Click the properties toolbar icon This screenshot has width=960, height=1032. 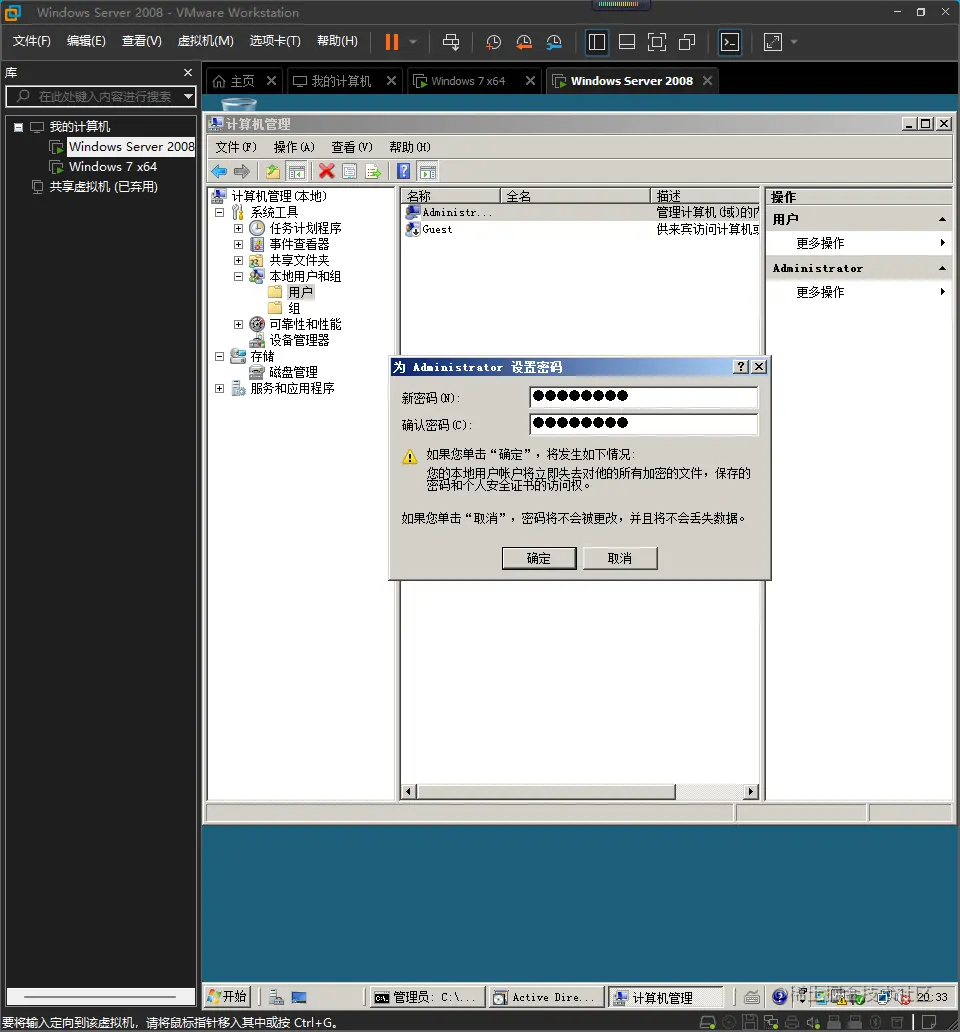349,172
